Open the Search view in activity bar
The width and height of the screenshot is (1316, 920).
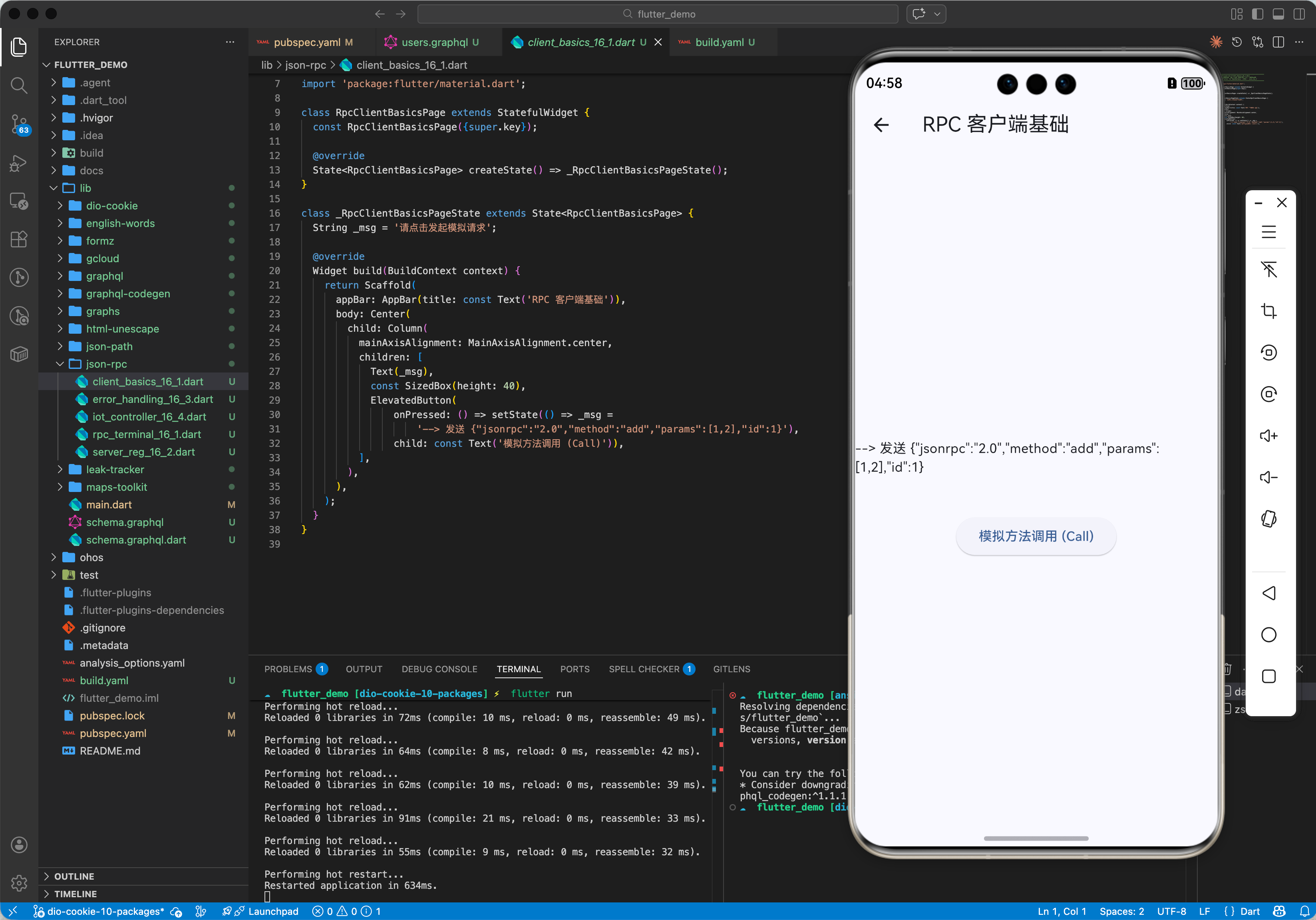click(x=19, y=86)
